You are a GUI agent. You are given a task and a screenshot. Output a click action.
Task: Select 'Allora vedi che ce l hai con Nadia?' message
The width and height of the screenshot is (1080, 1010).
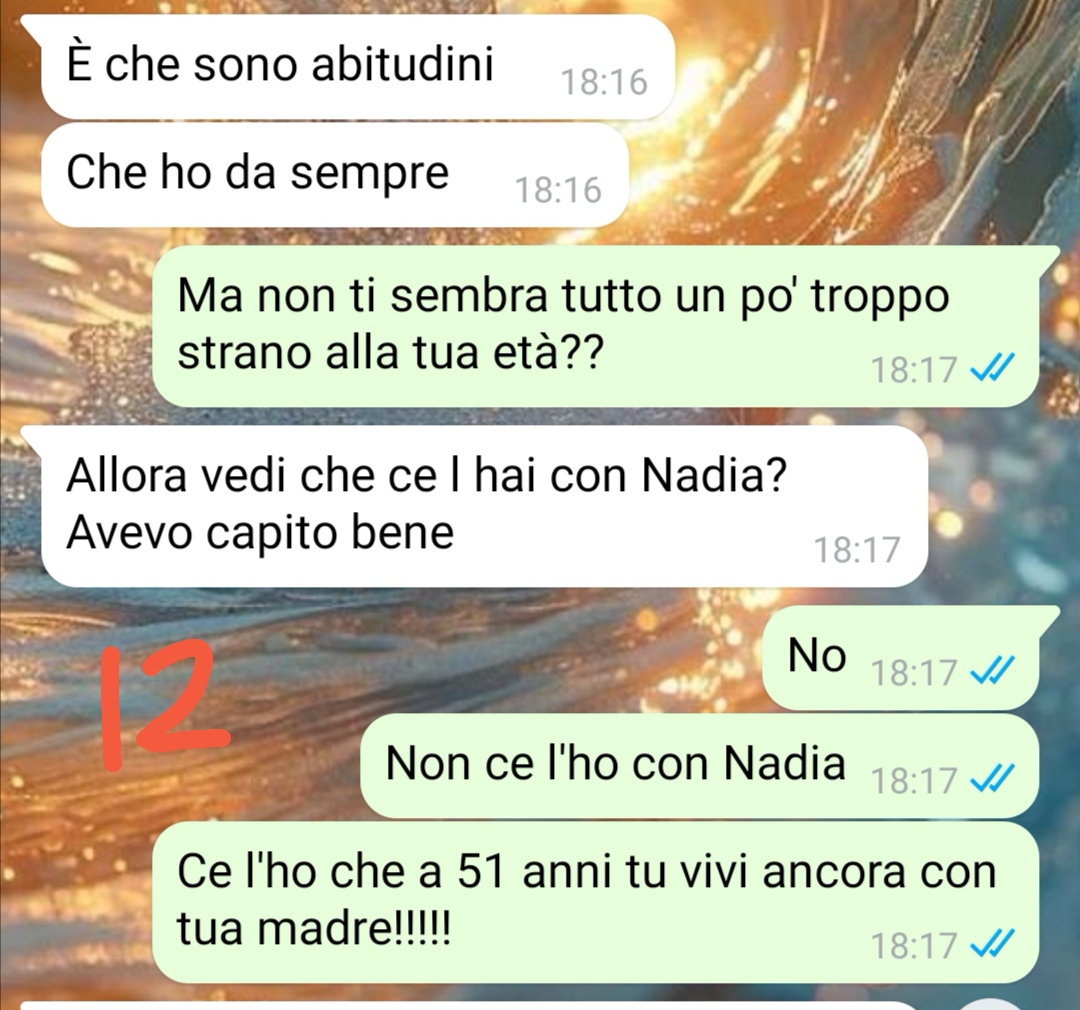coord(484,506)
